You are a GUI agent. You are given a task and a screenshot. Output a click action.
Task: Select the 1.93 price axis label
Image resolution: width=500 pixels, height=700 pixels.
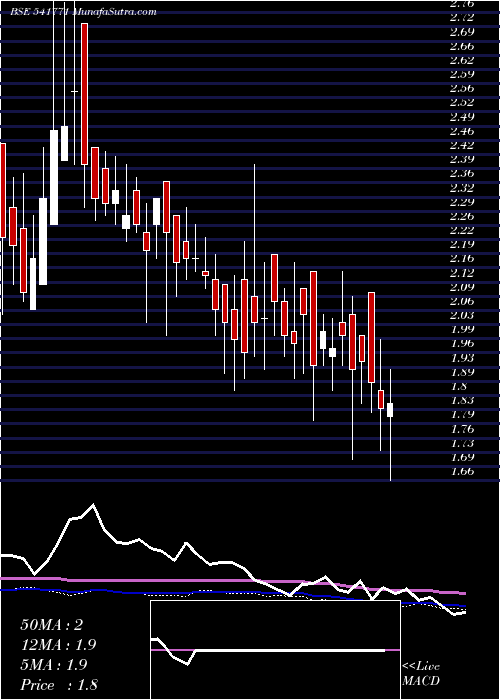(461, 358)
